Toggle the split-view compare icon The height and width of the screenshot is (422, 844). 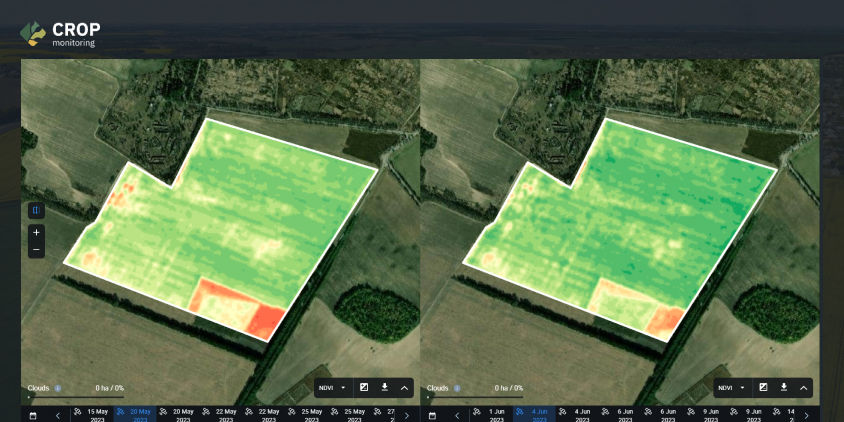(x=36, y=210)
